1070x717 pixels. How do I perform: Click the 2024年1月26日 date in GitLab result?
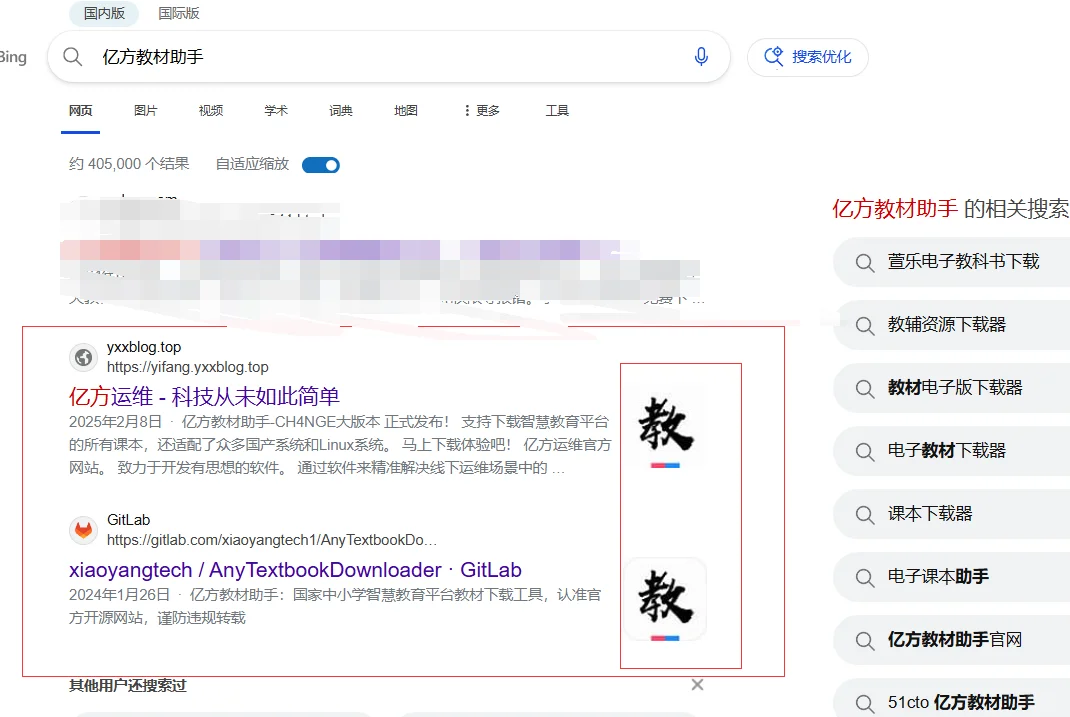click(x=119, y=595)
